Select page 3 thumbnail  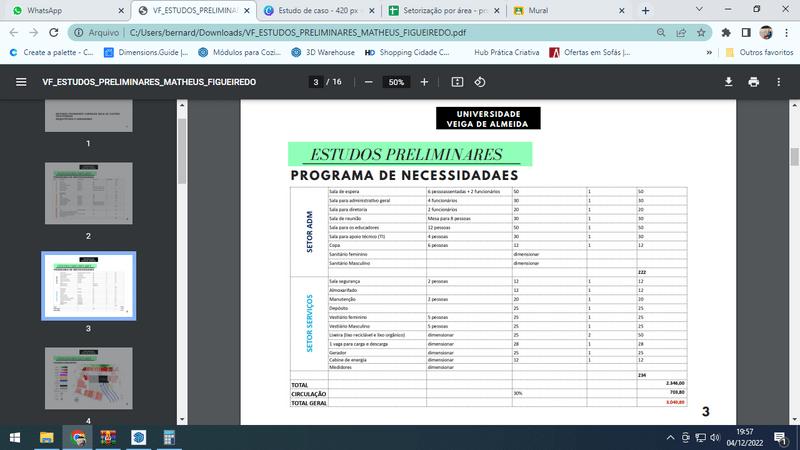[88, 286]
